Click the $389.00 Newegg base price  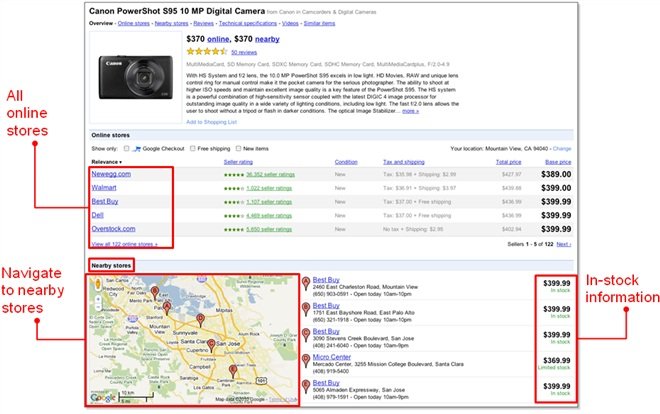pyautogui.click(x=556, y=174)
